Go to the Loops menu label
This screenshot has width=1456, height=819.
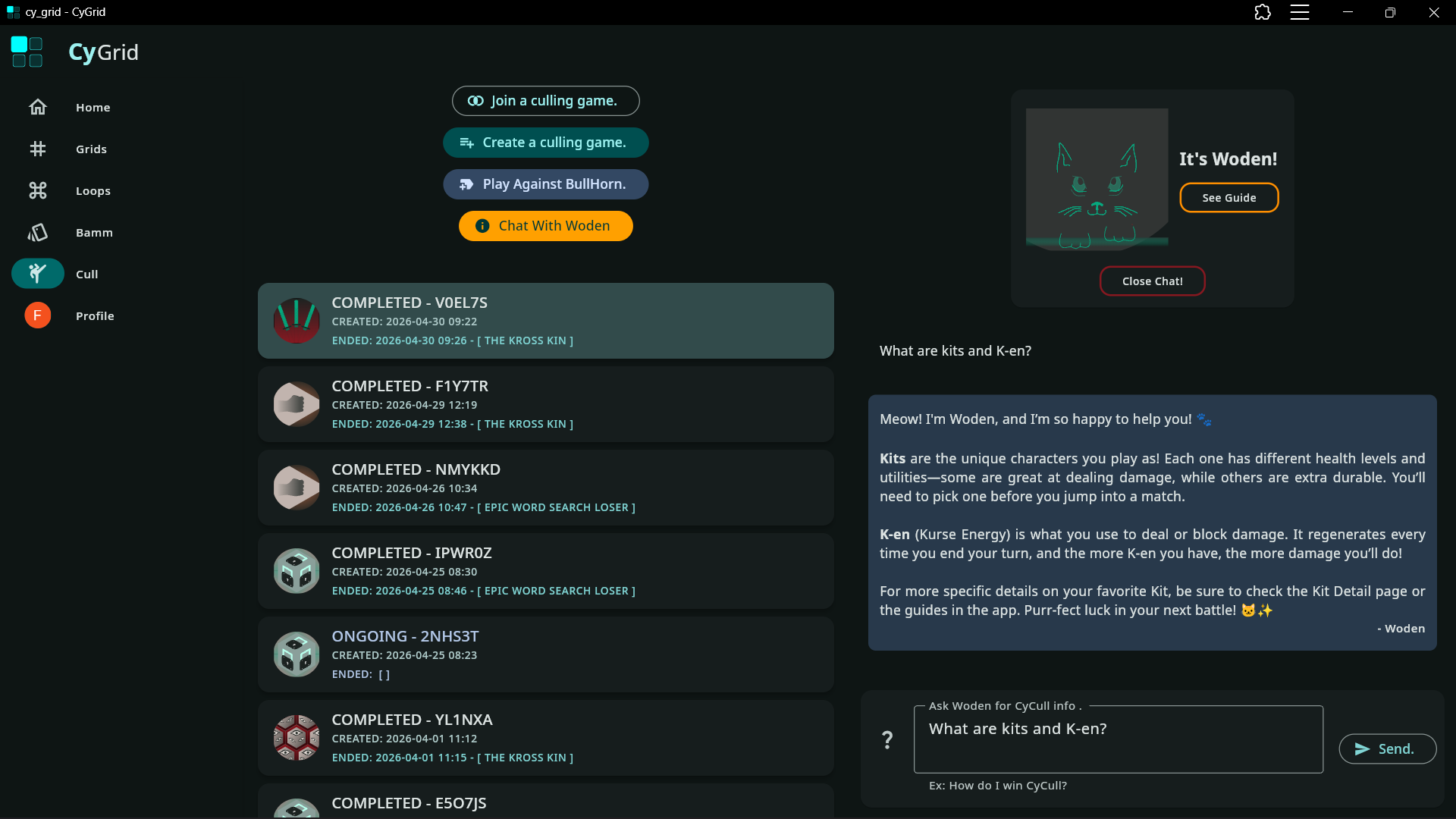tap(93, 191)
